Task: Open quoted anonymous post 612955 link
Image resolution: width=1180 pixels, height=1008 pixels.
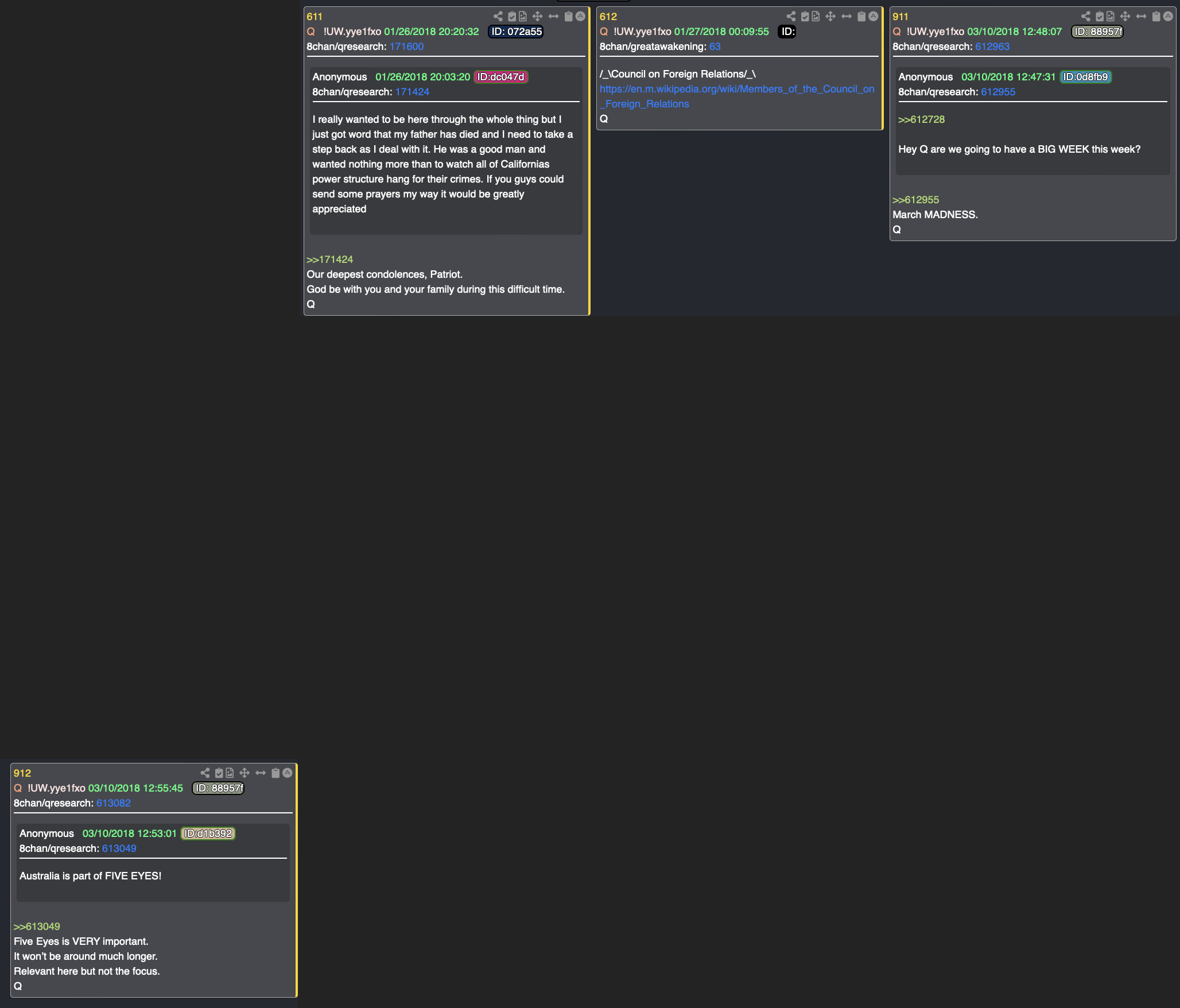Action: coord(998,92)
